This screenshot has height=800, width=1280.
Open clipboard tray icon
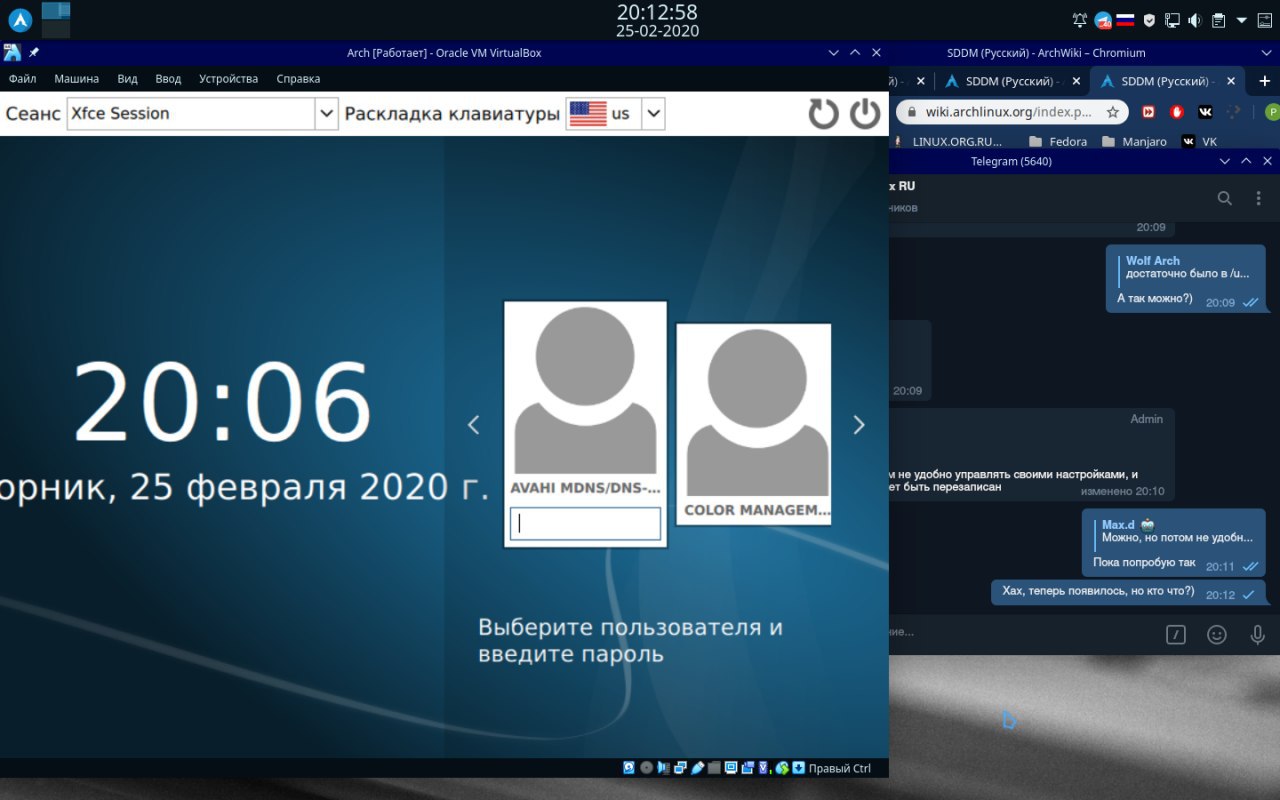(1218, 20)
